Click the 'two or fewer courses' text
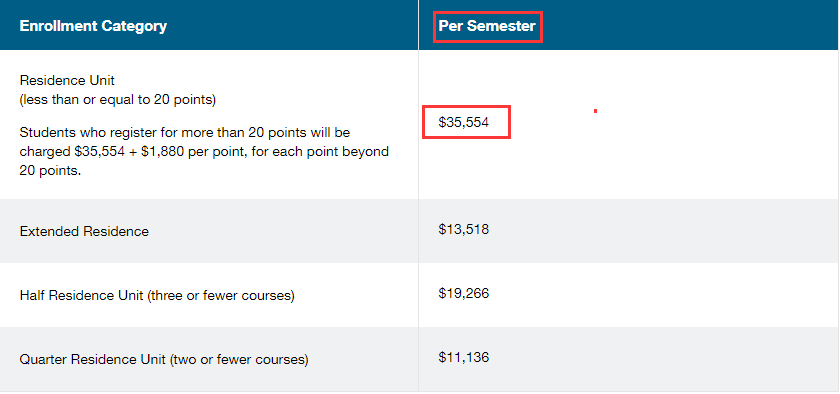 239,359
